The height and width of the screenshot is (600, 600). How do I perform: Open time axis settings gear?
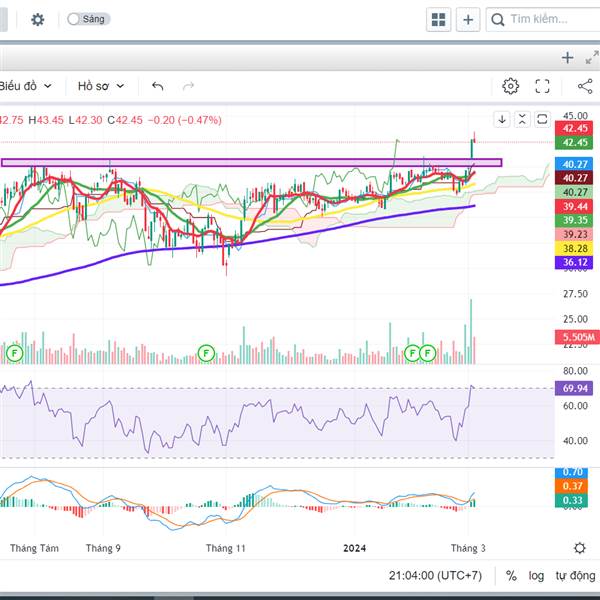(579, 548)
